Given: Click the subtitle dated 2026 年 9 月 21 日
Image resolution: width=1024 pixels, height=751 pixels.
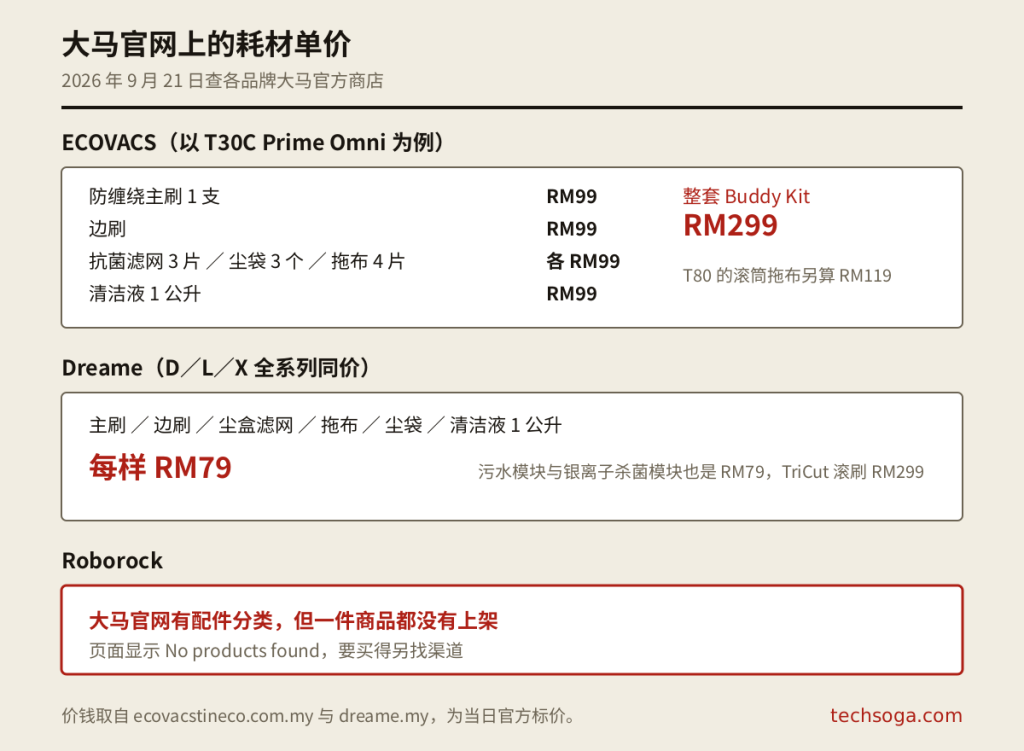Looking at the screenshot, I should click(222, 80).
